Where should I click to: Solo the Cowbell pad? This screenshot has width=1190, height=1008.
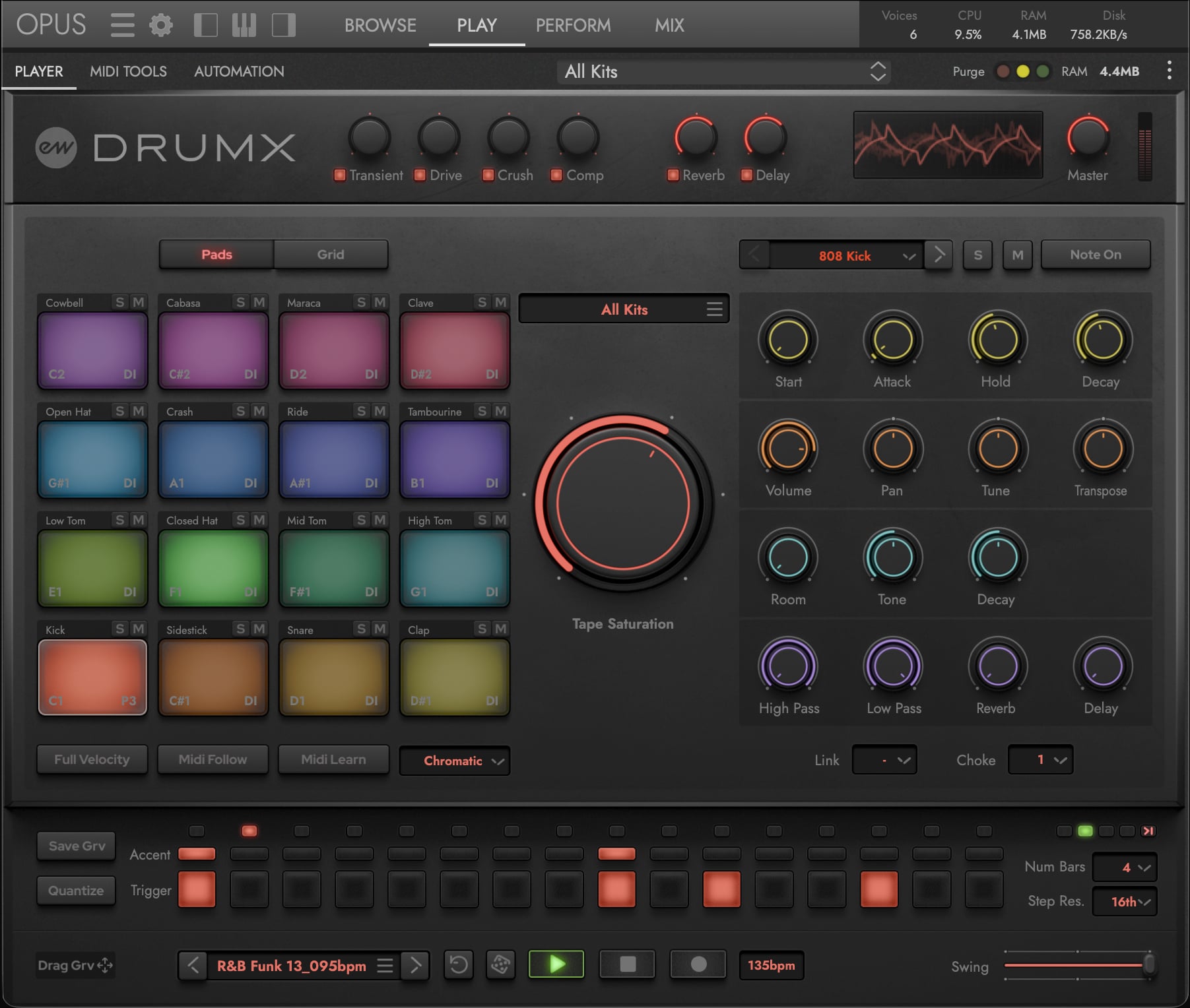point(119,302)
